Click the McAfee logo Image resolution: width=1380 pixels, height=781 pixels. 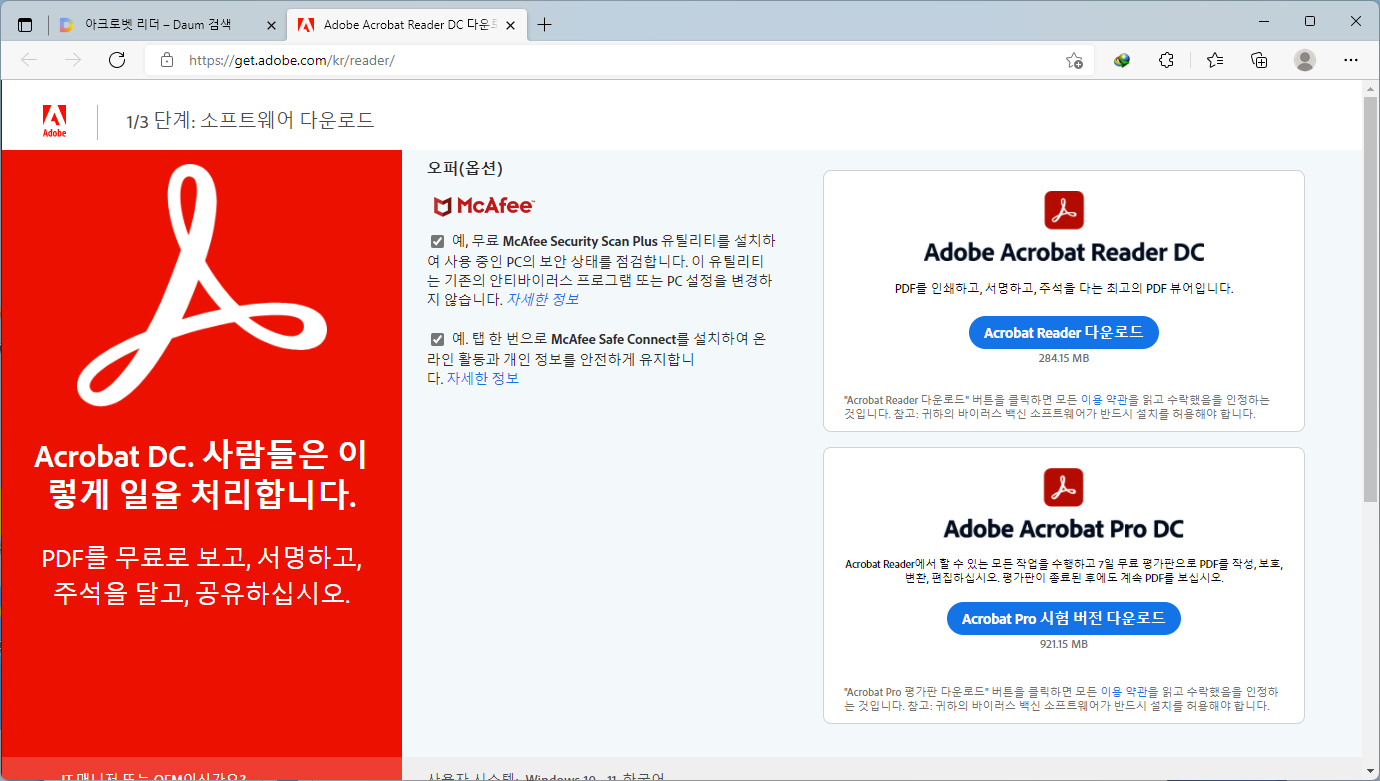pos(483,206)
